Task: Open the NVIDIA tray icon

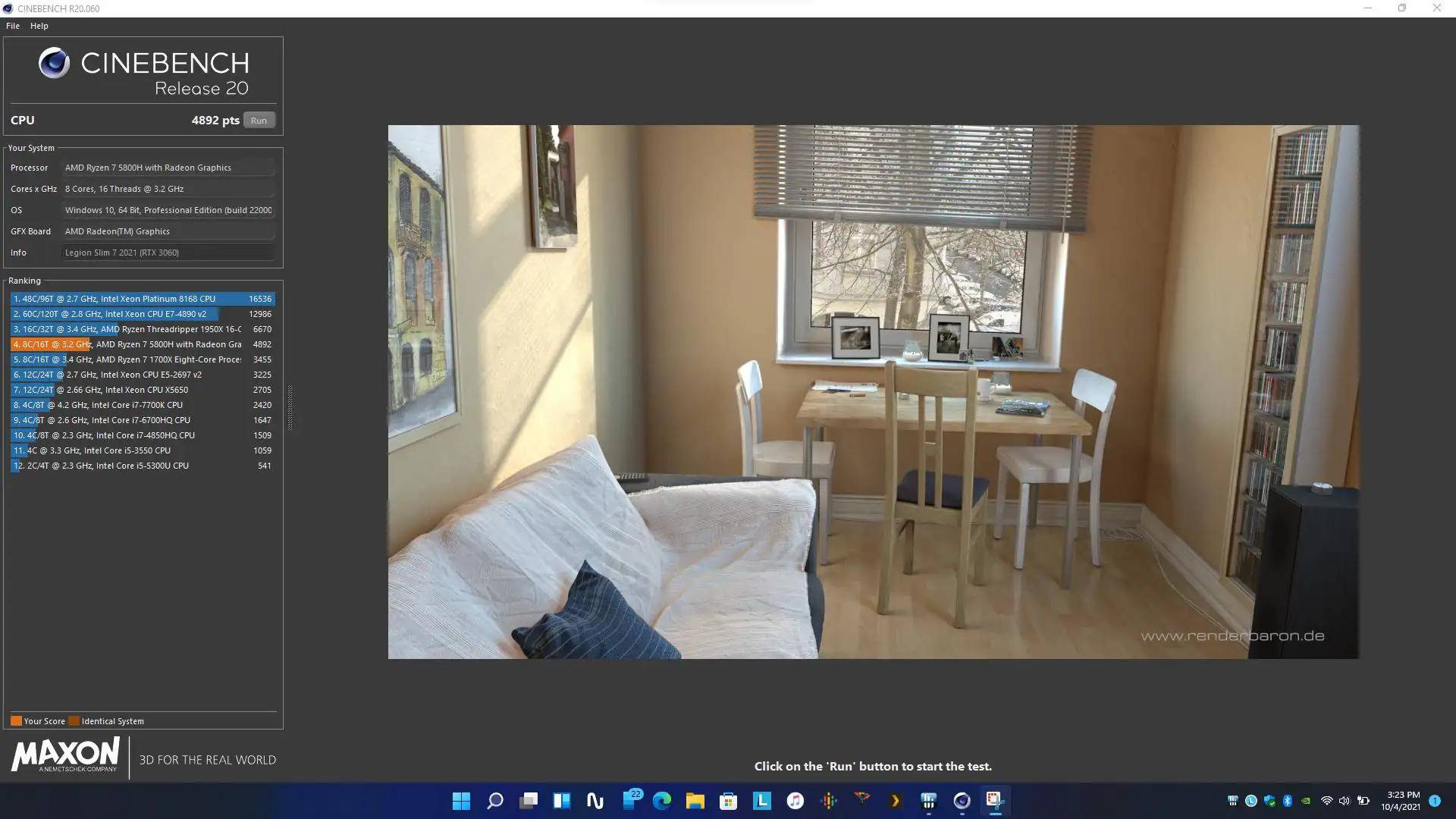Action: click(1306, 801)
